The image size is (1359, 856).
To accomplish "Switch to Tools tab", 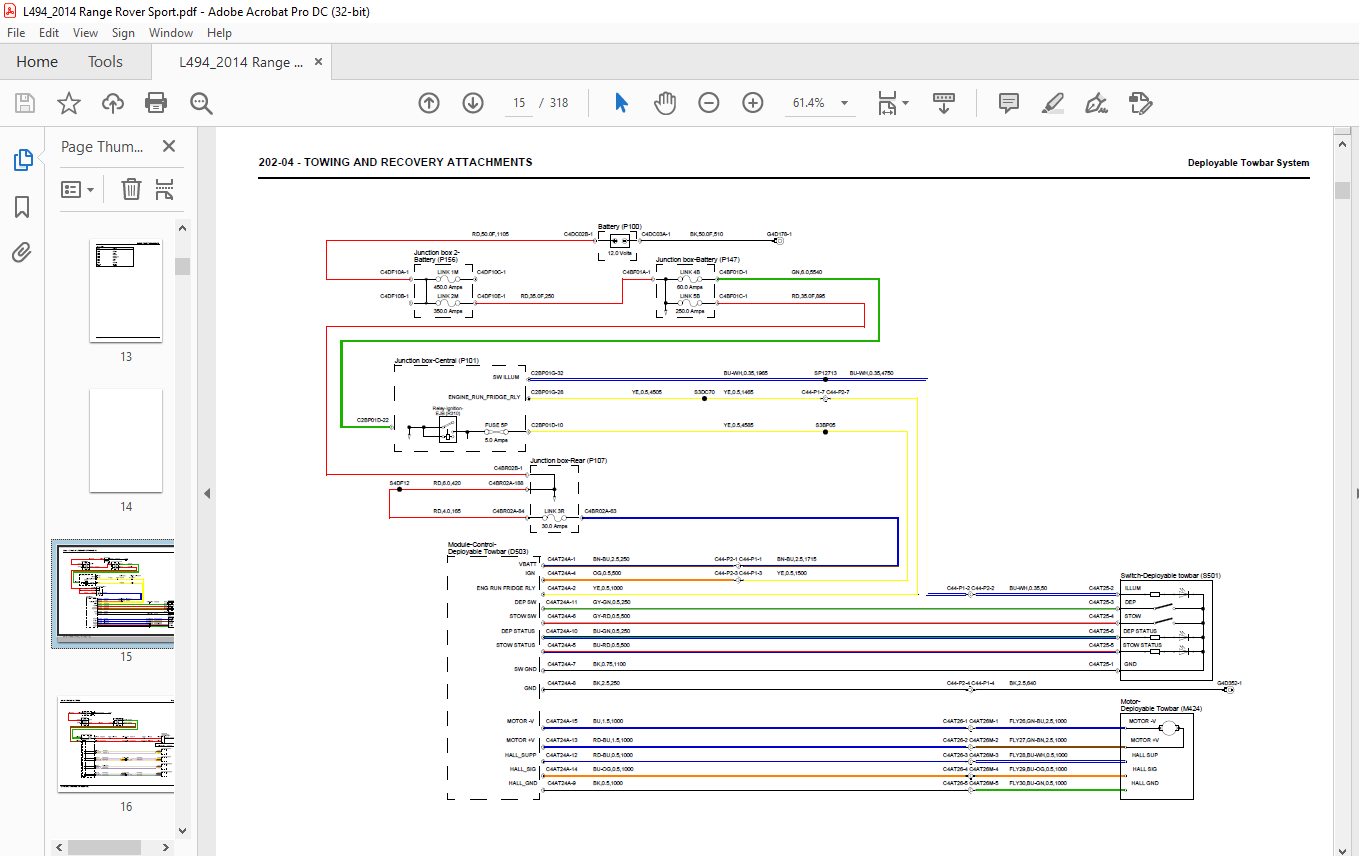I will pyautogui.click(x=105, y=62).
